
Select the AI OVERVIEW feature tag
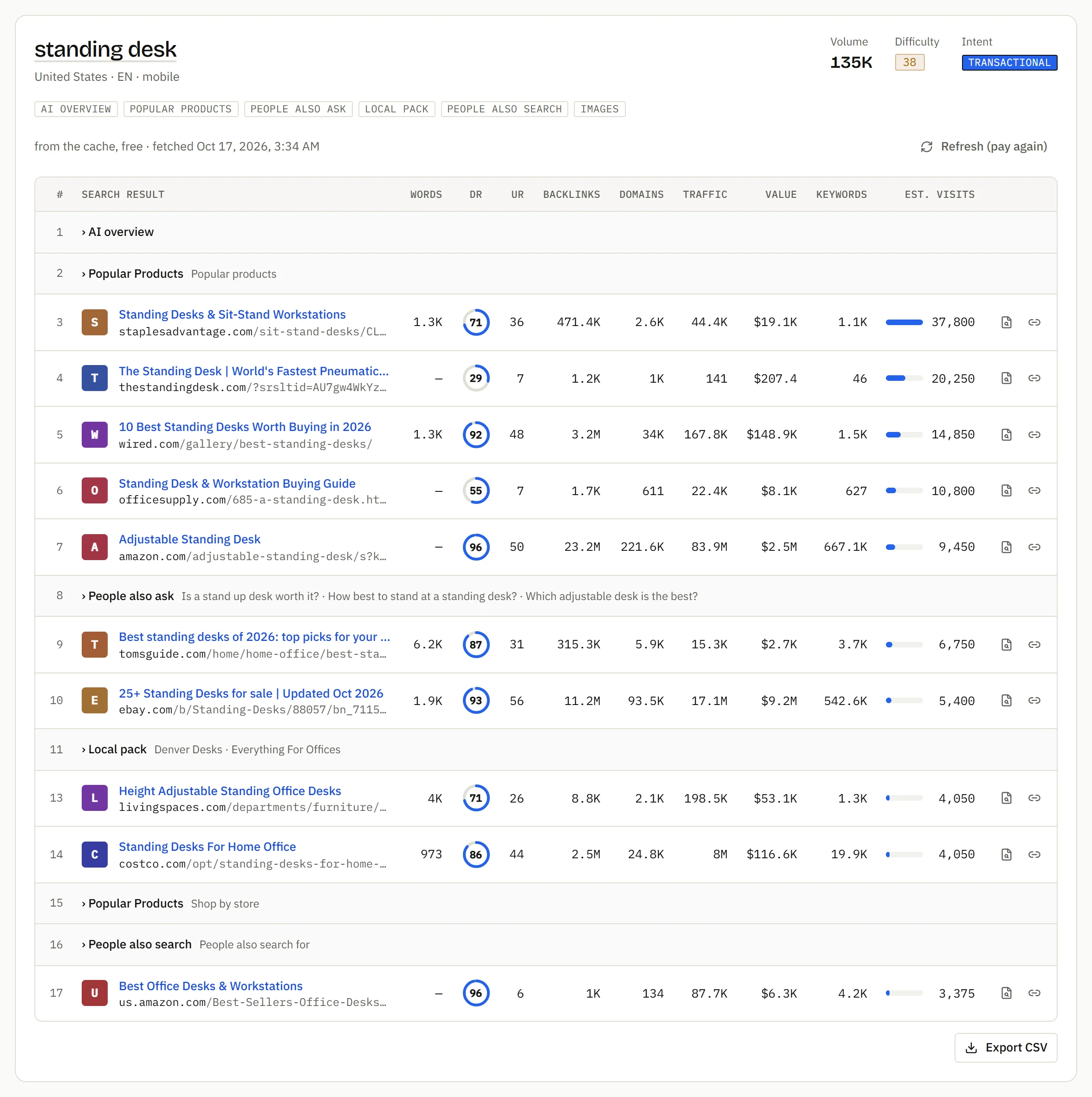click(x=76, y=109)
